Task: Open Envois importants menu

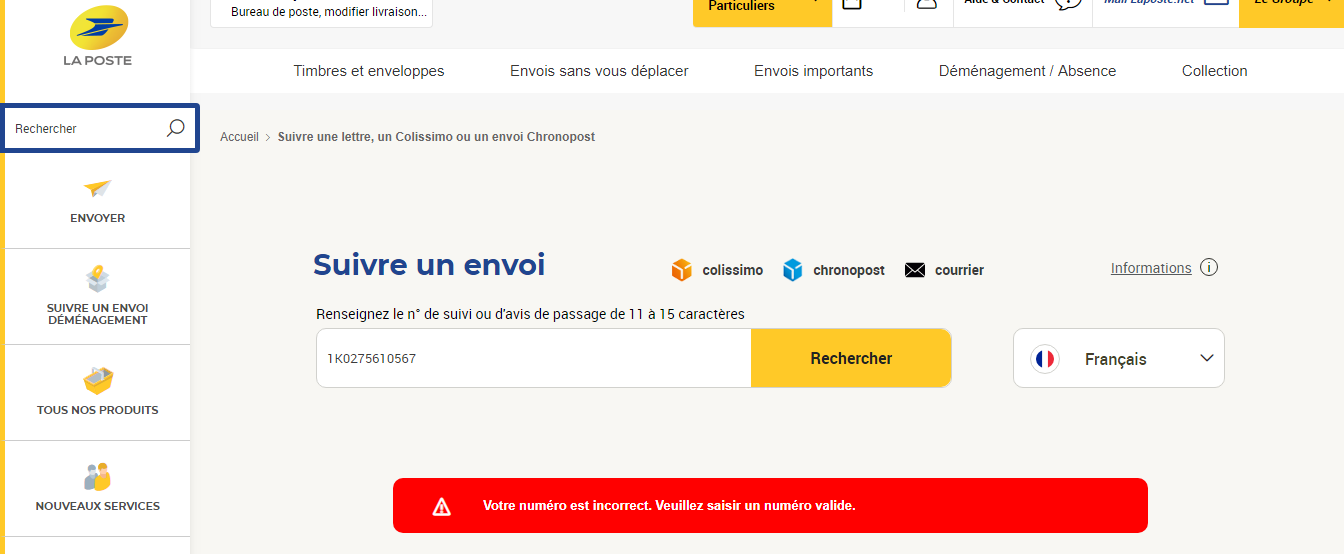Action: click(x=813, y=71)
